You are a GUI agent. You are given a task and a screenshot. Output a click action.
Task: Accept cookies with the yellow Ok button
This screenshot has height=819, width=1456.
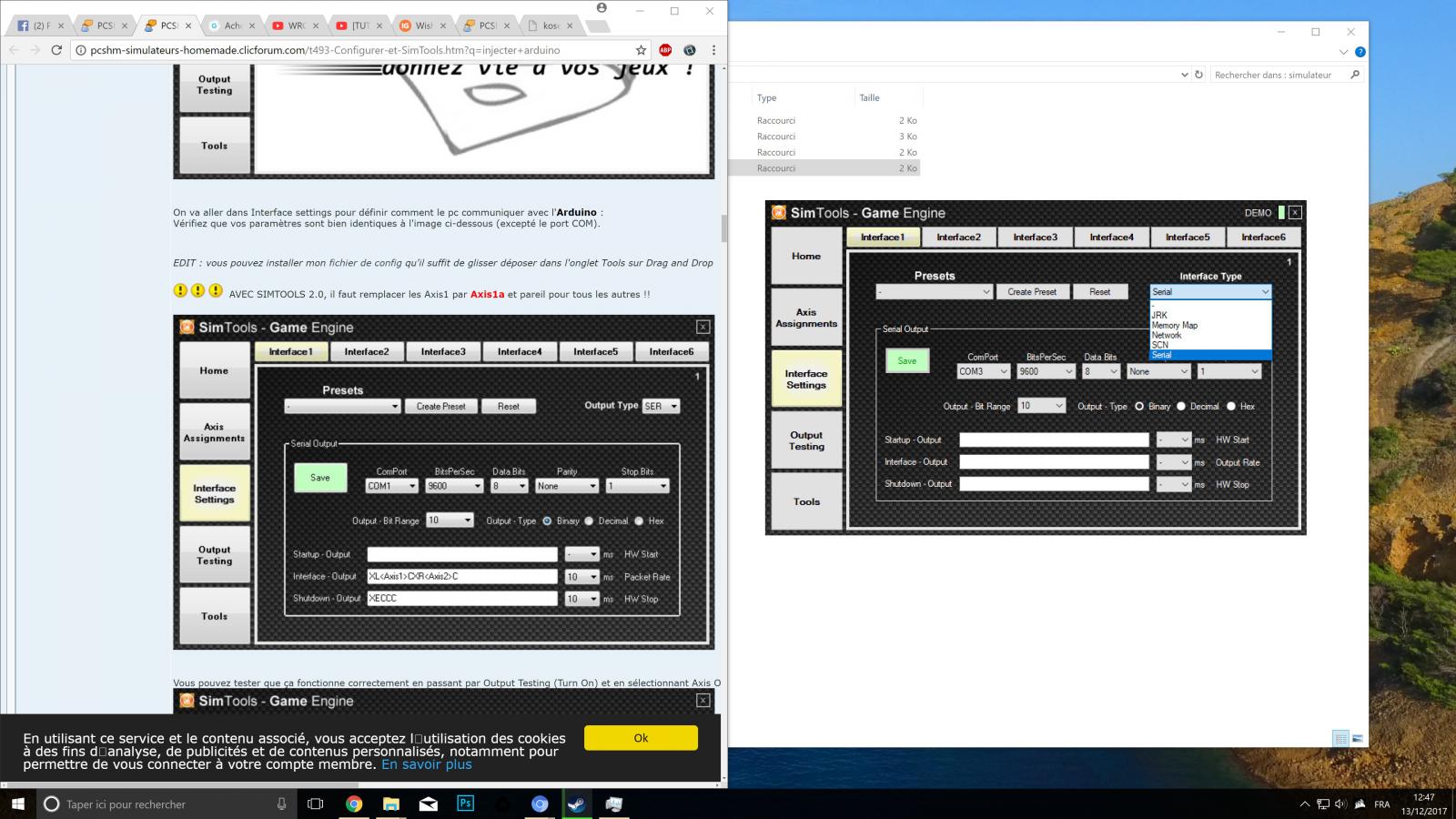pyautogui.click(x=641, y=738)
